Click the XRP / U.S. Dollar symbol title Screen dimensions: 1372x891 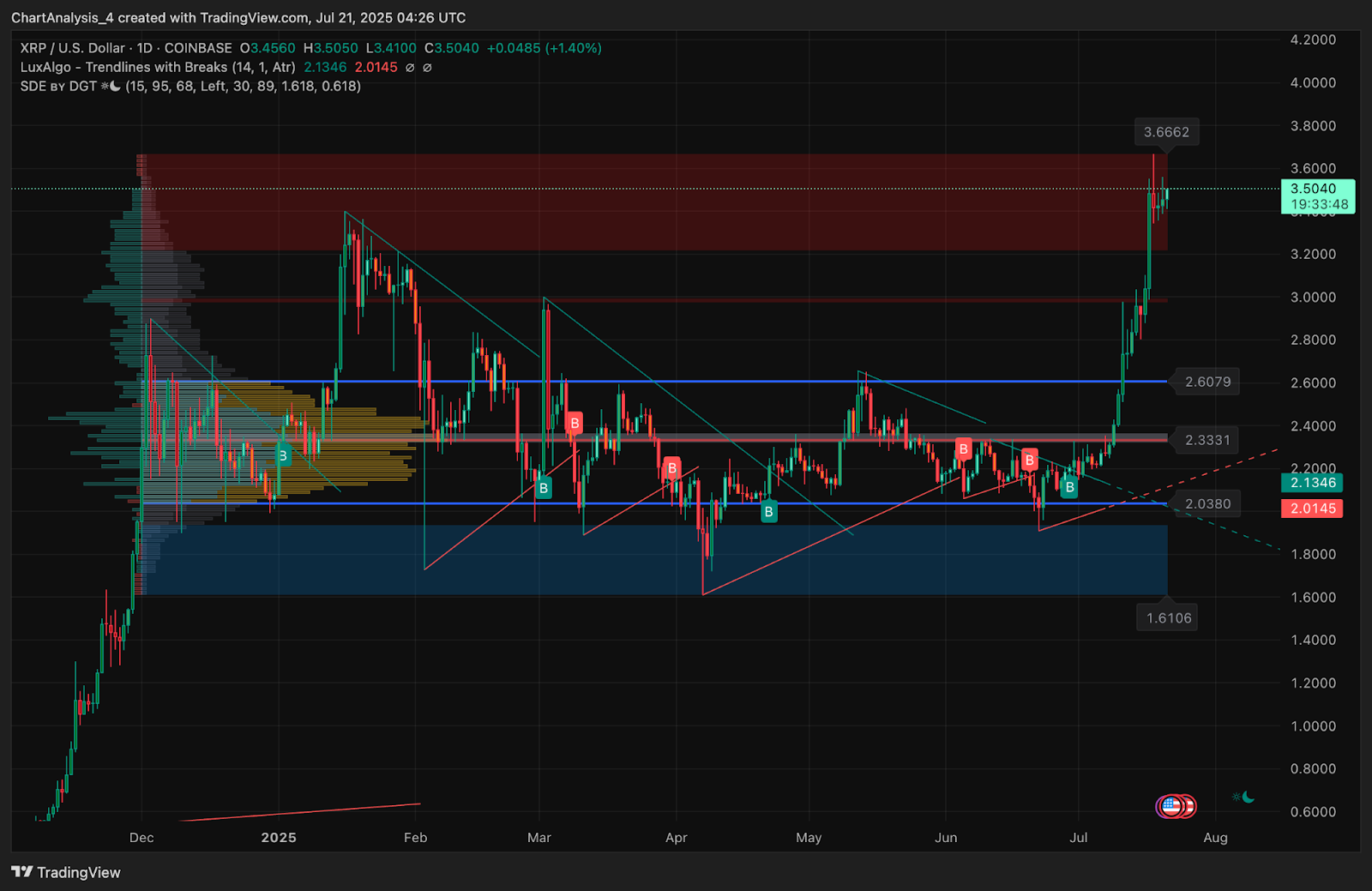click(72, 48)
